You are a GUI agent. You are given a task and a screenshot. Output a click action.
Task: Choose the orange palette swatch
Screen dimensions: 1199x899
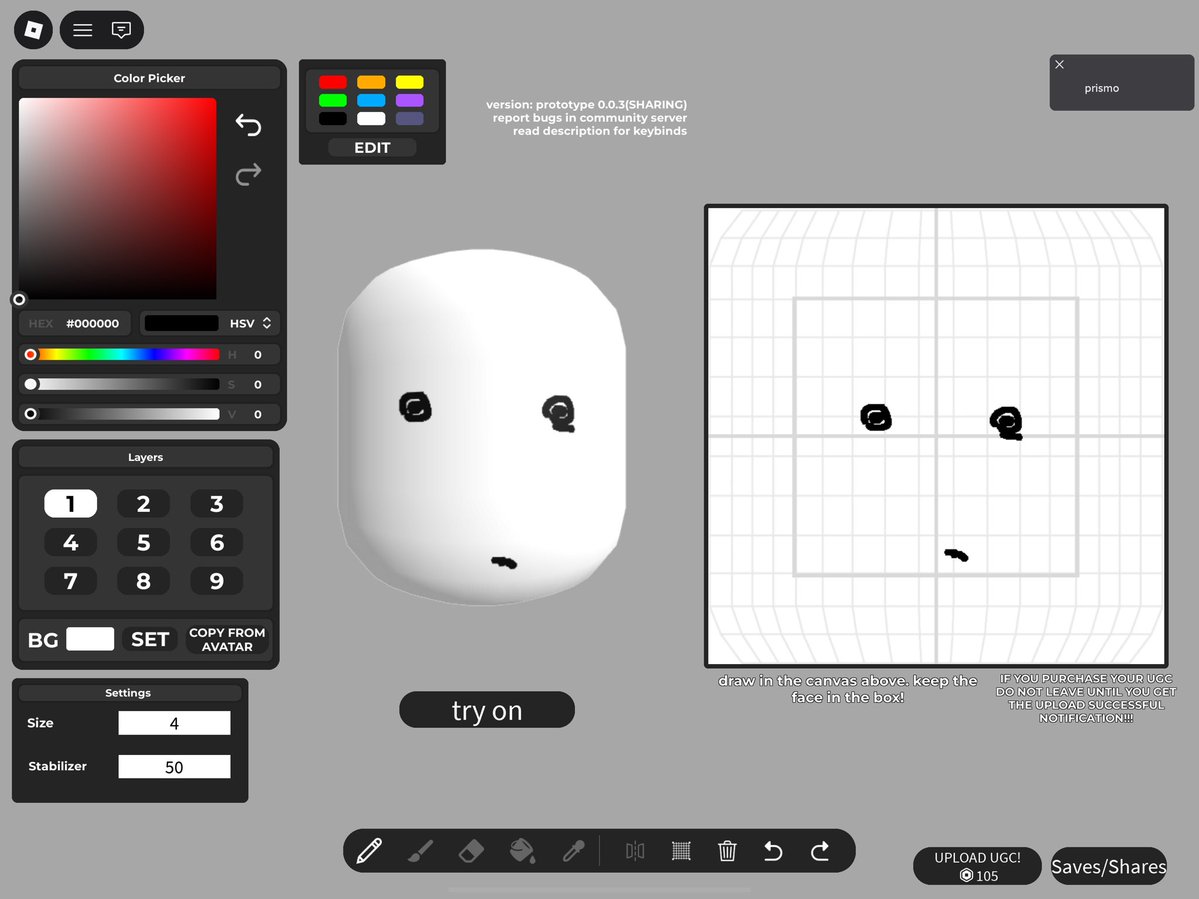pyautogui.click(x=371, y=82)
